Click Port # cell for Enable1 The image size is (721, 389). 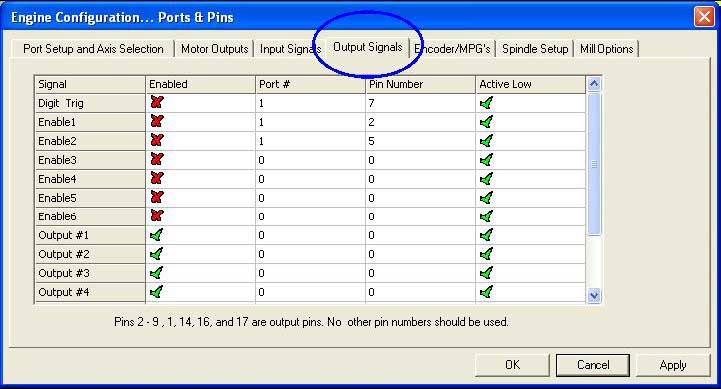click(310, 122)
